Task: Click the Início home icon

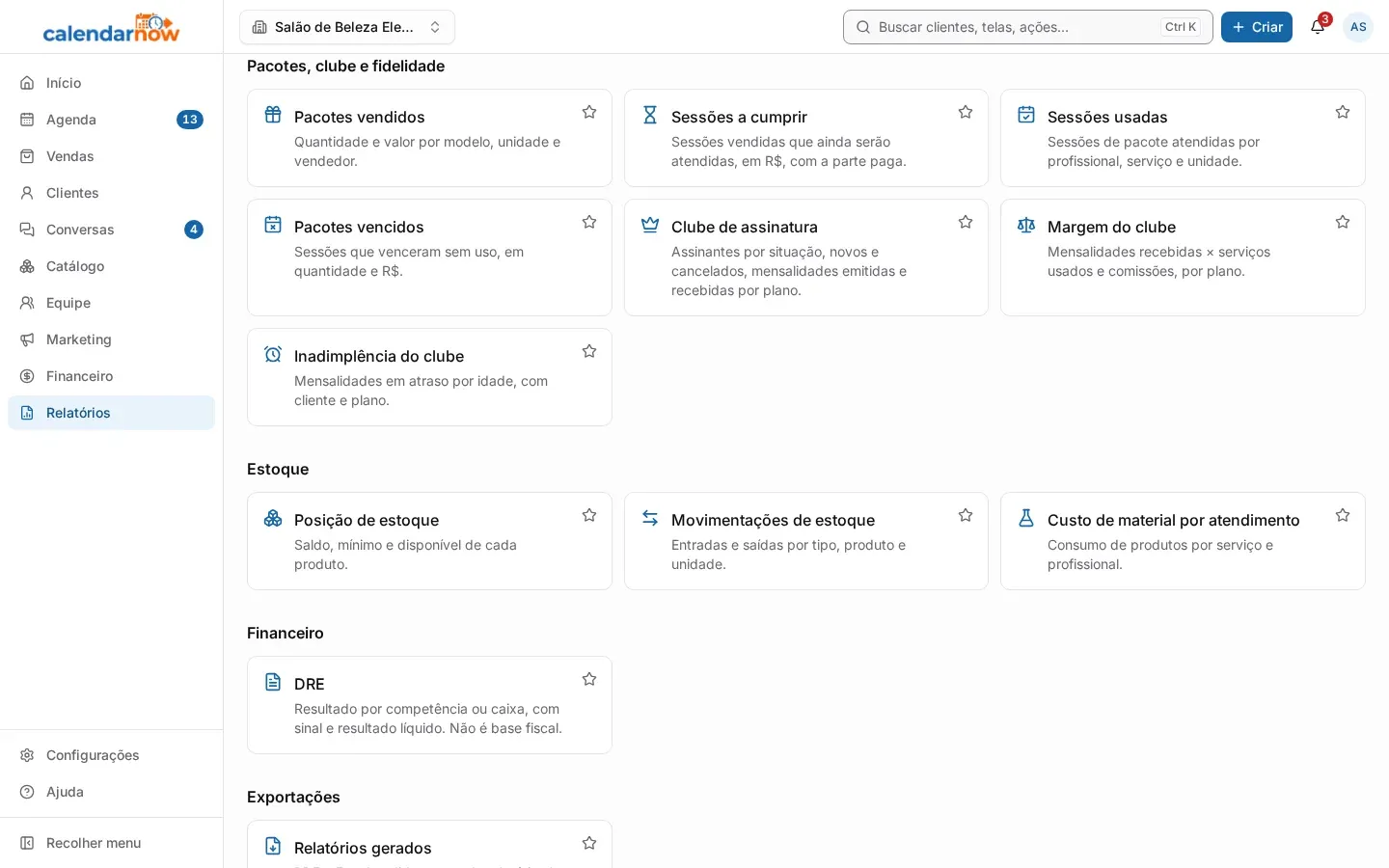Action: (x=27, y=83)
